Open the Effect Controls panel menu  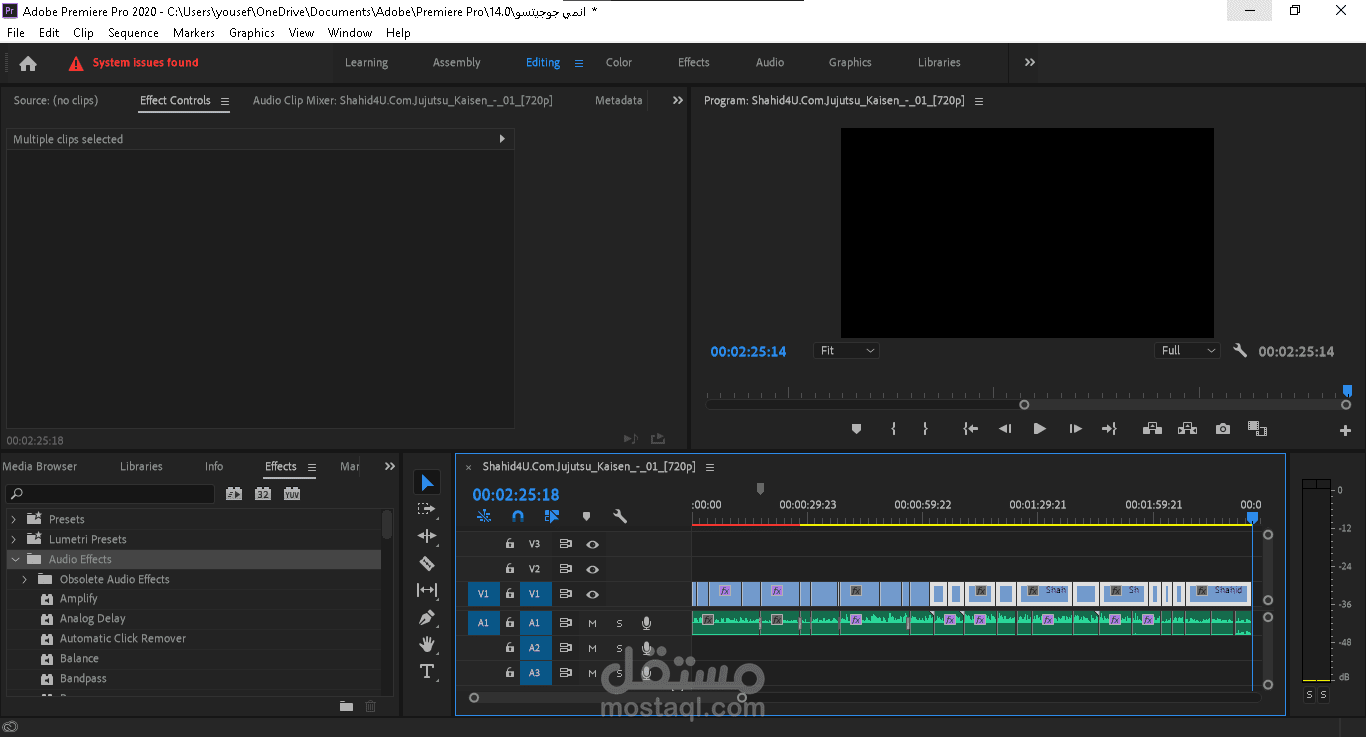[x=225, y=101]
